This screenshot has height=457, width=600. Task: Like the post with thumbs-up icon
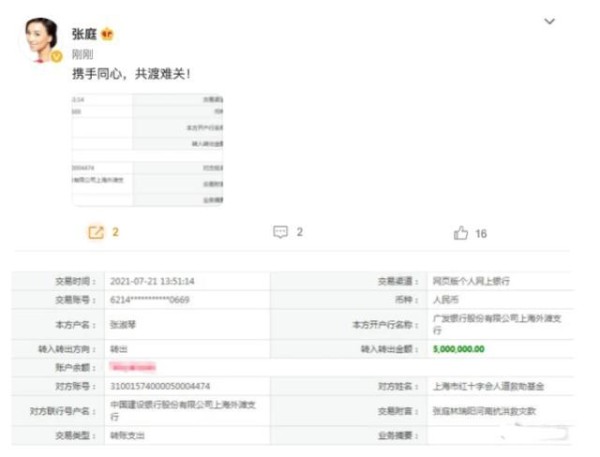point(461,233)
